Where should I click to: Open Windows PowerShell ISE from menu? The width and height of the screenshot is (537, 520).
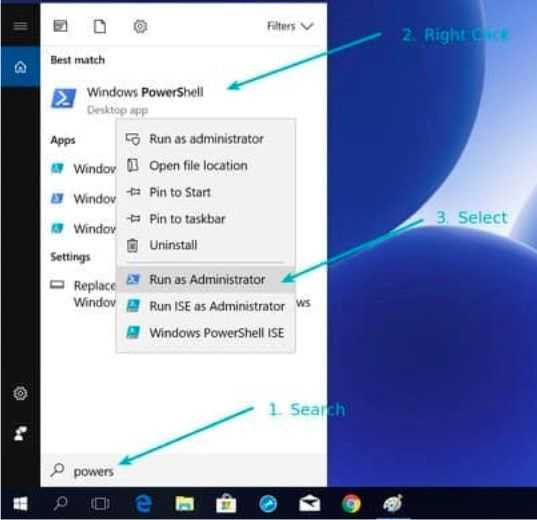tap(205, 333)
